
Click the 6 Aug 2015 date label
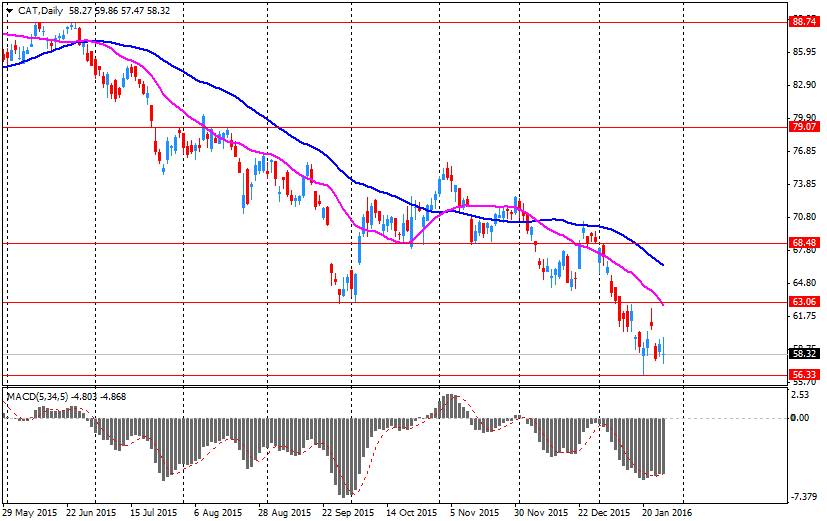point(218,513)
